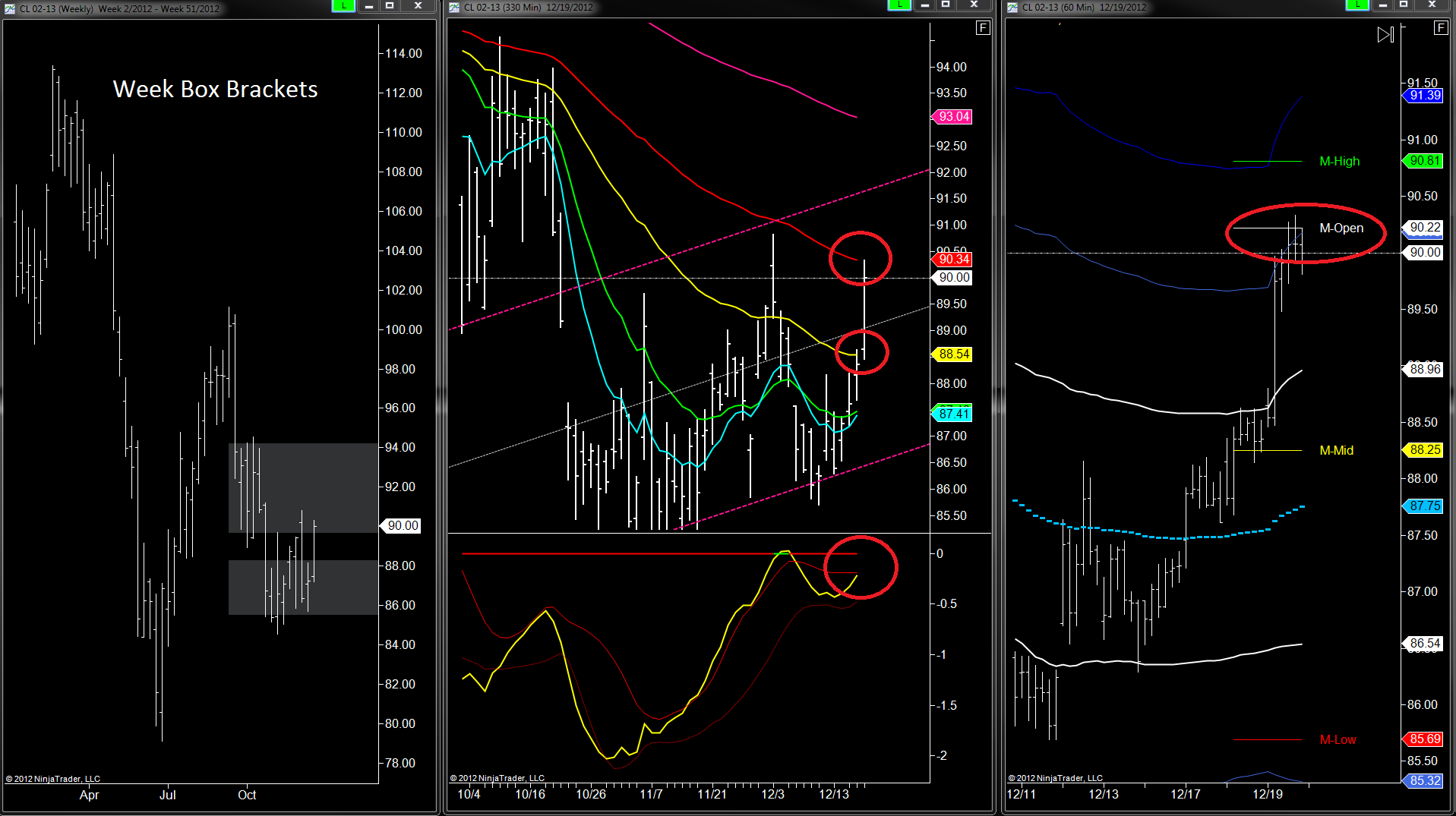Click the 94.00 price on 330 Min axis
This screenshot has height=816, width=1456.
click(x=952, y=68)
